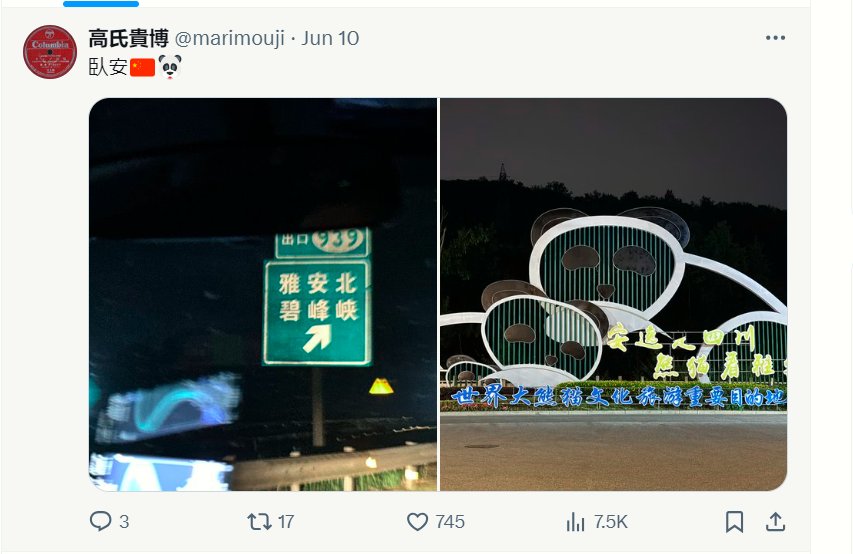View the panda sculpture photo
Image resolution: width=853 pixels, height=554 pixels.
tap(613, 294)
